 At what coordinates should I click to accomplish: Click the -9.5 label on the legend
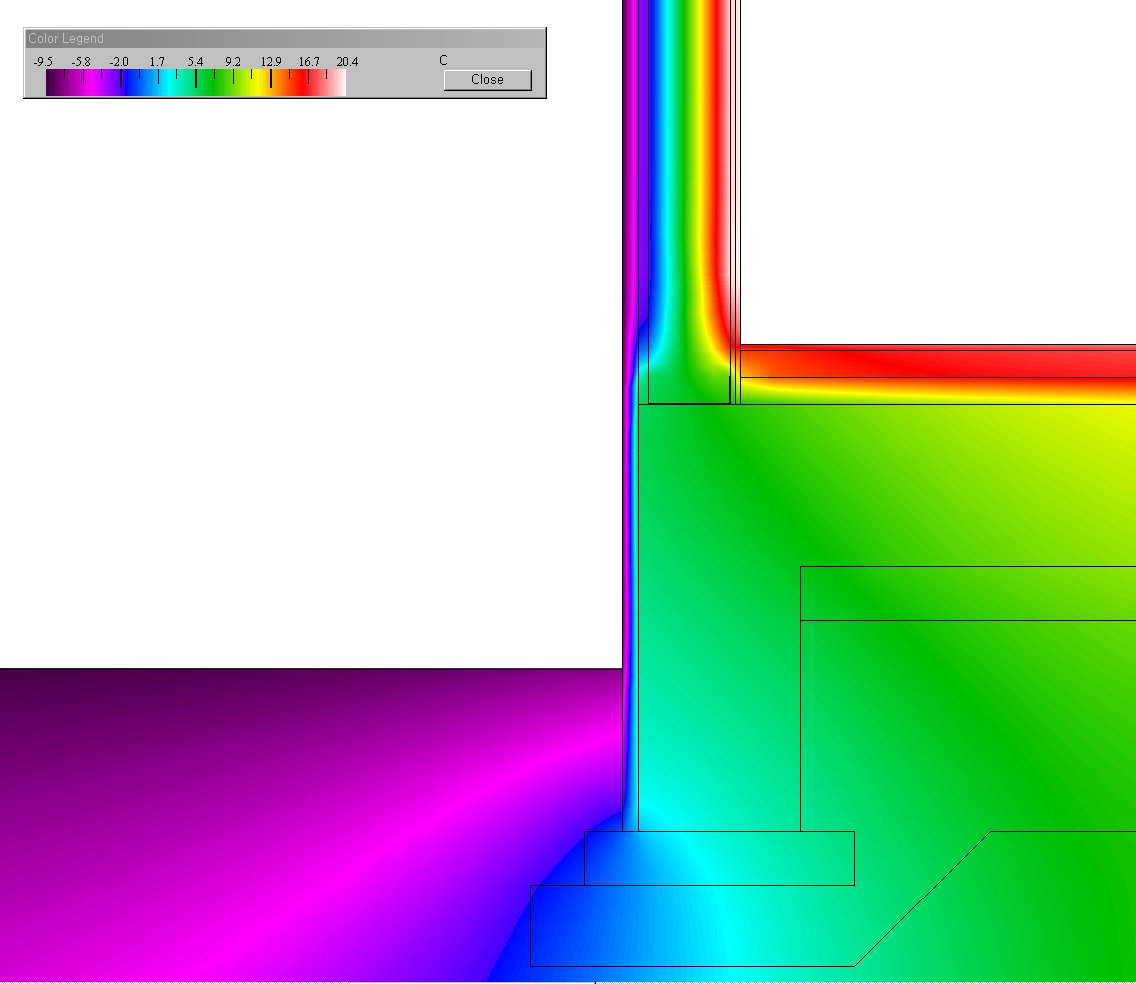pos(43,62)
